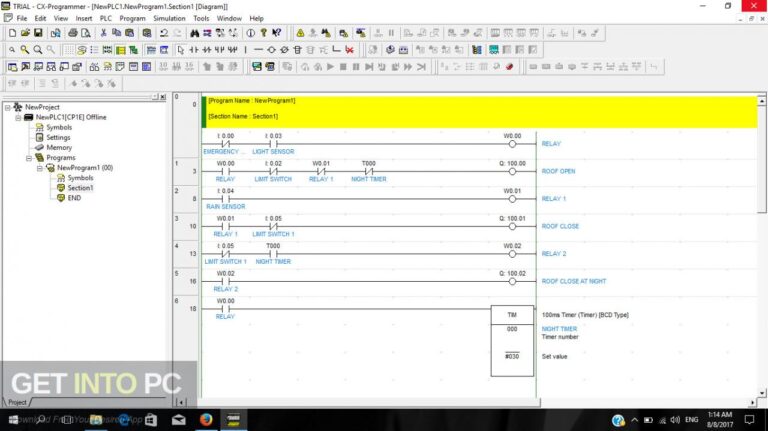This screenshot has width=768, height=431.
Task: Open the PLC menu
Action: (105, 18)
